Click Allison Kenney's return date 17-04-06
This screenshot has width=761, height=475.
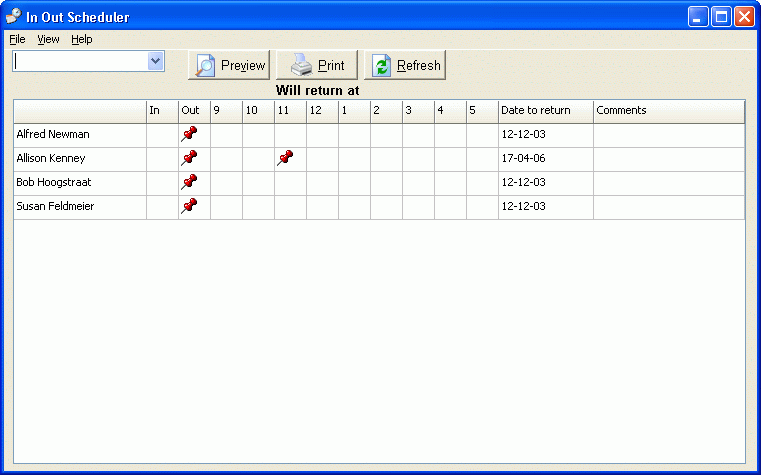[x=524, y=158]
